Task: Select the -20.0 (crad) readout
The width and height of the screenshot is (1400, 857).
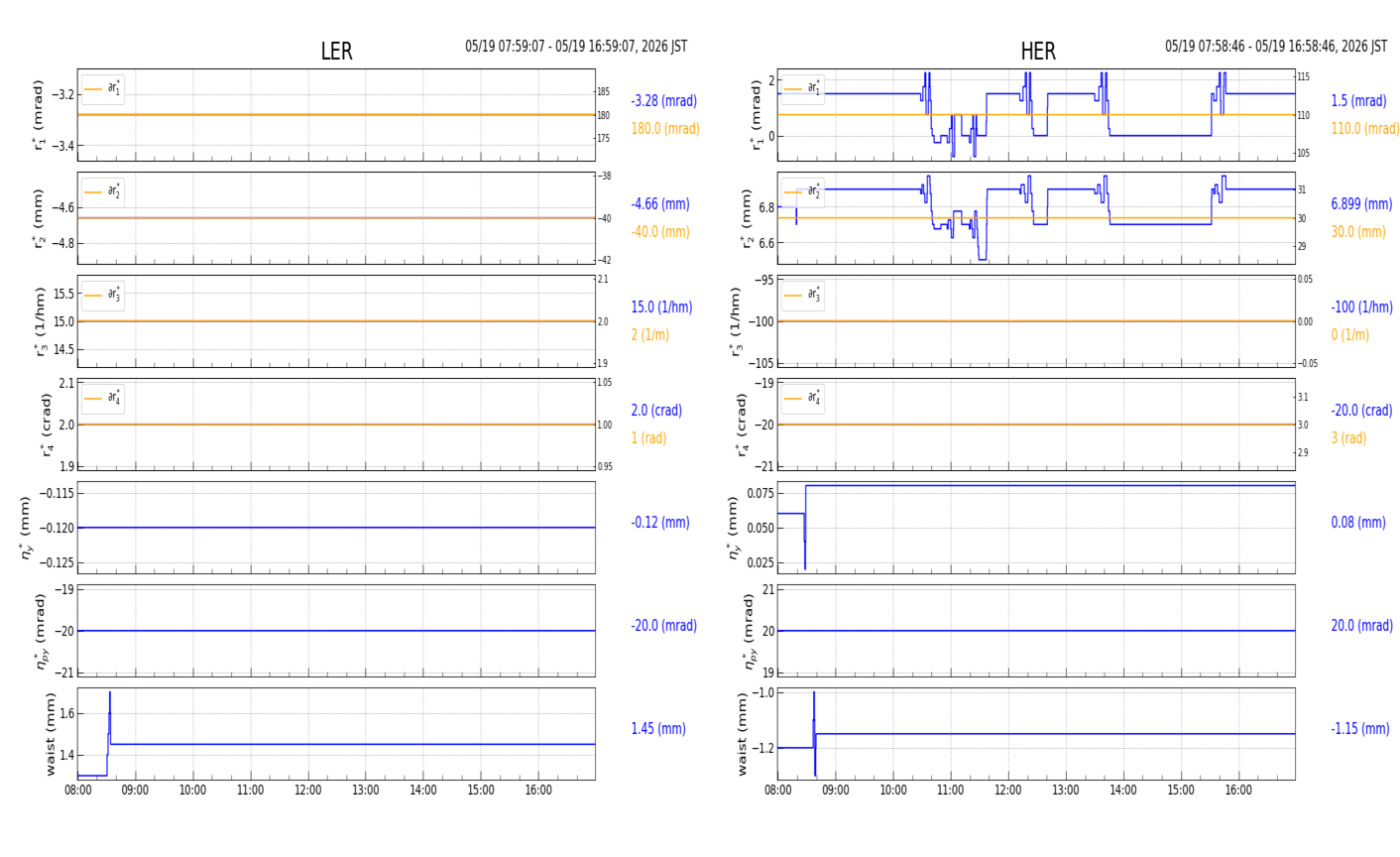Action: tap(1361, 411)
